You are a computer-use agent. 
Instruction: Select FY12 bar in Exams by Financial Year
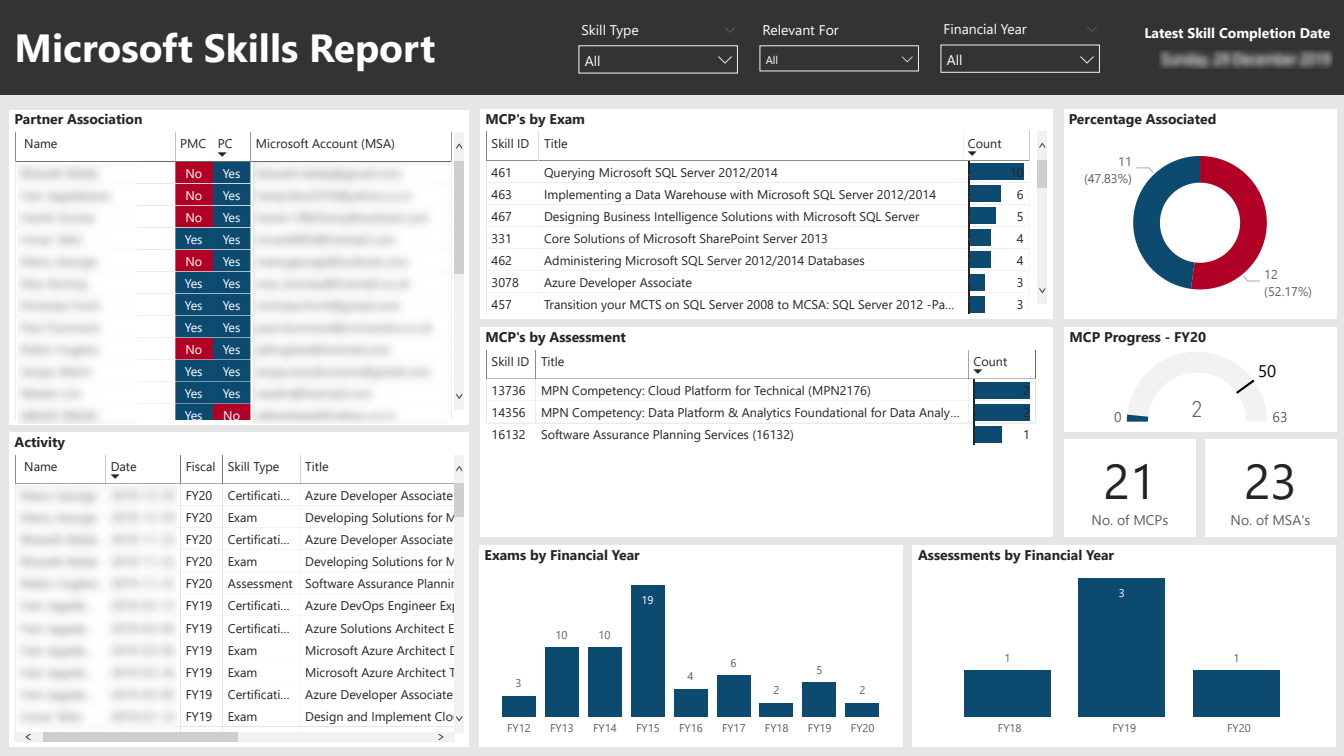[519, 707]
